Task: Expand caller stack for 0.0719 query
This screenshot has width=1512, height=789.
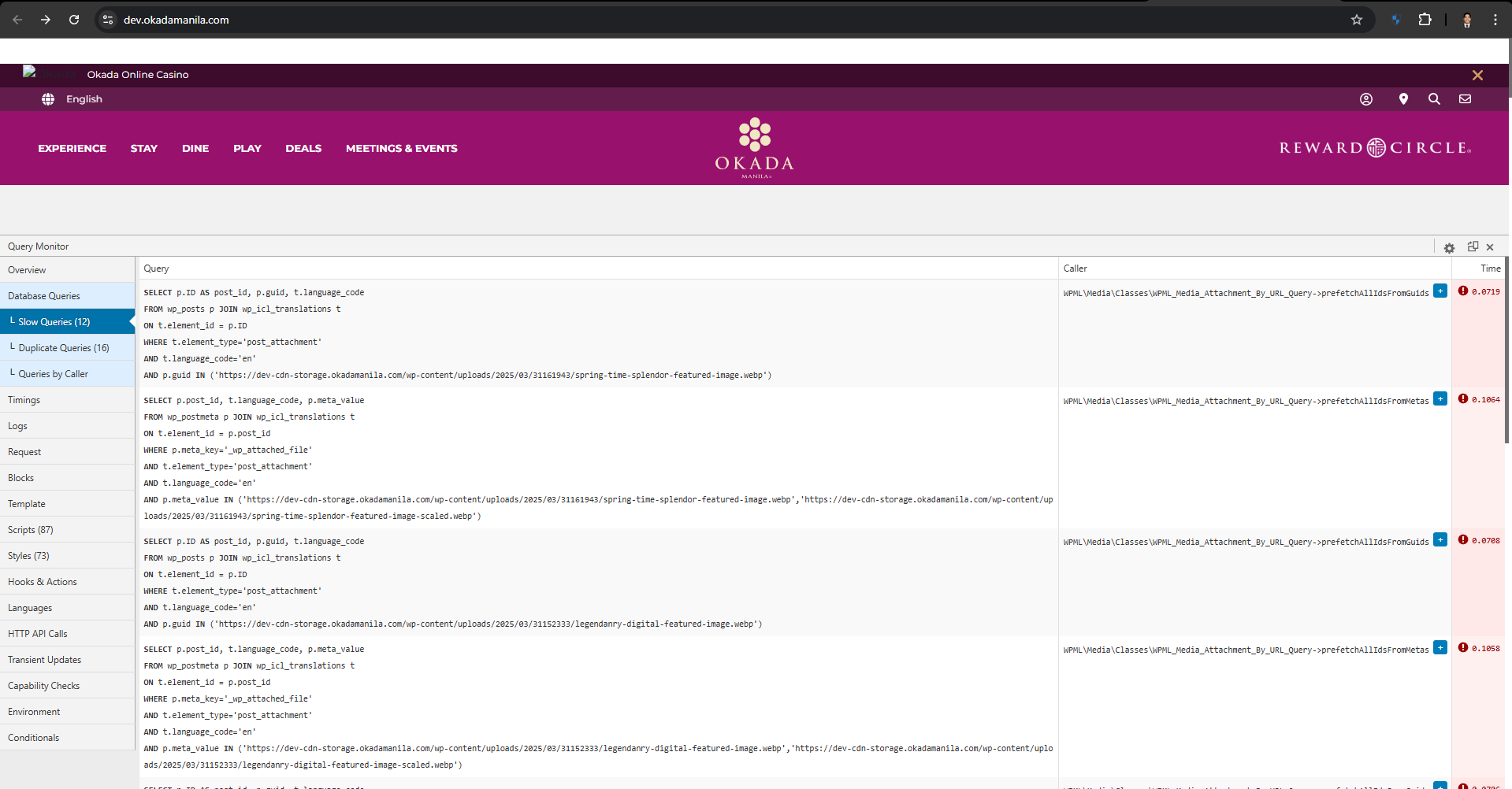Action: [1440, 291]
